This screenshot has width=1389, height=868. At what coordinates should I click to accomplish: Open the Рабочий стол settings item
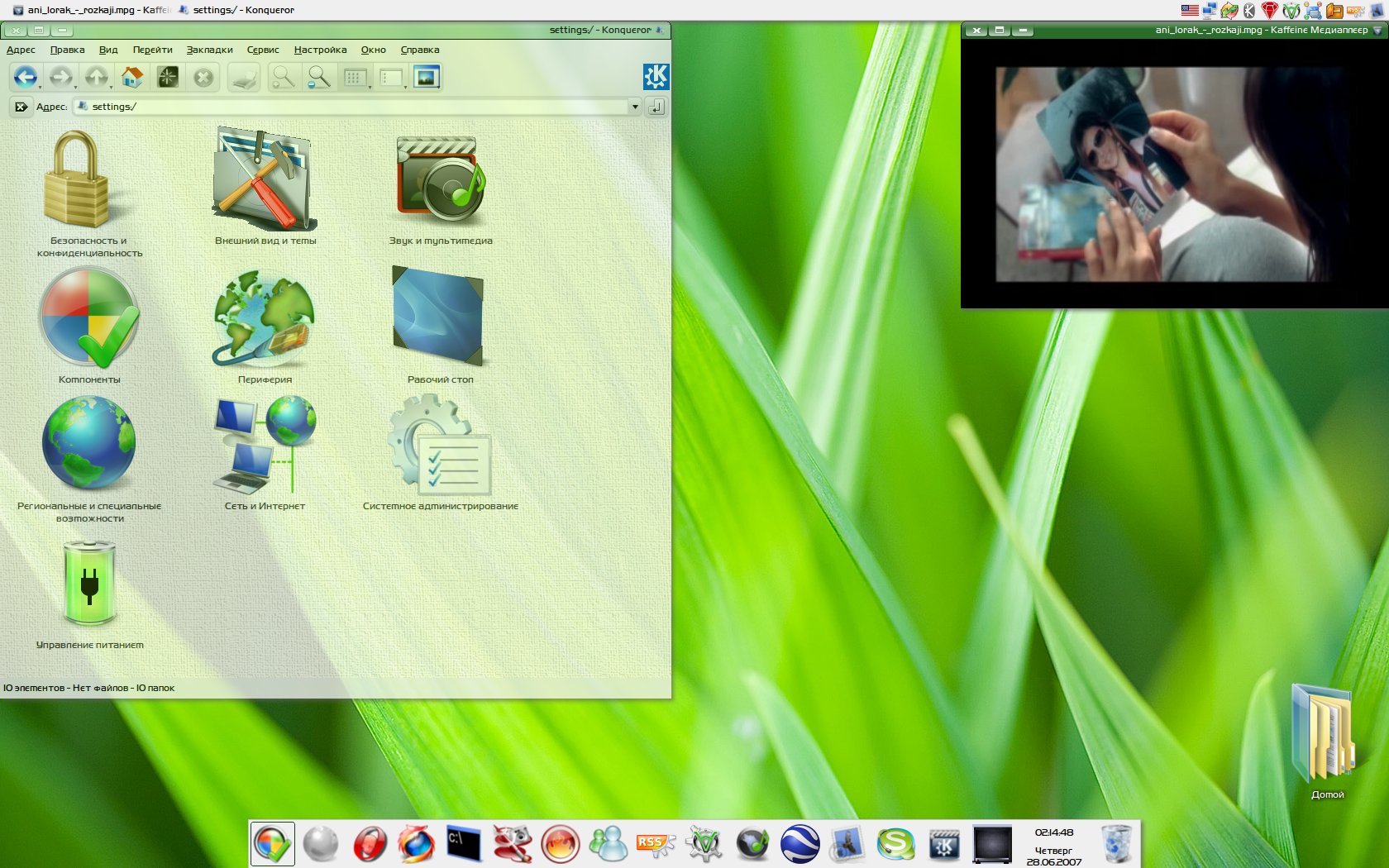click(440, 325)
